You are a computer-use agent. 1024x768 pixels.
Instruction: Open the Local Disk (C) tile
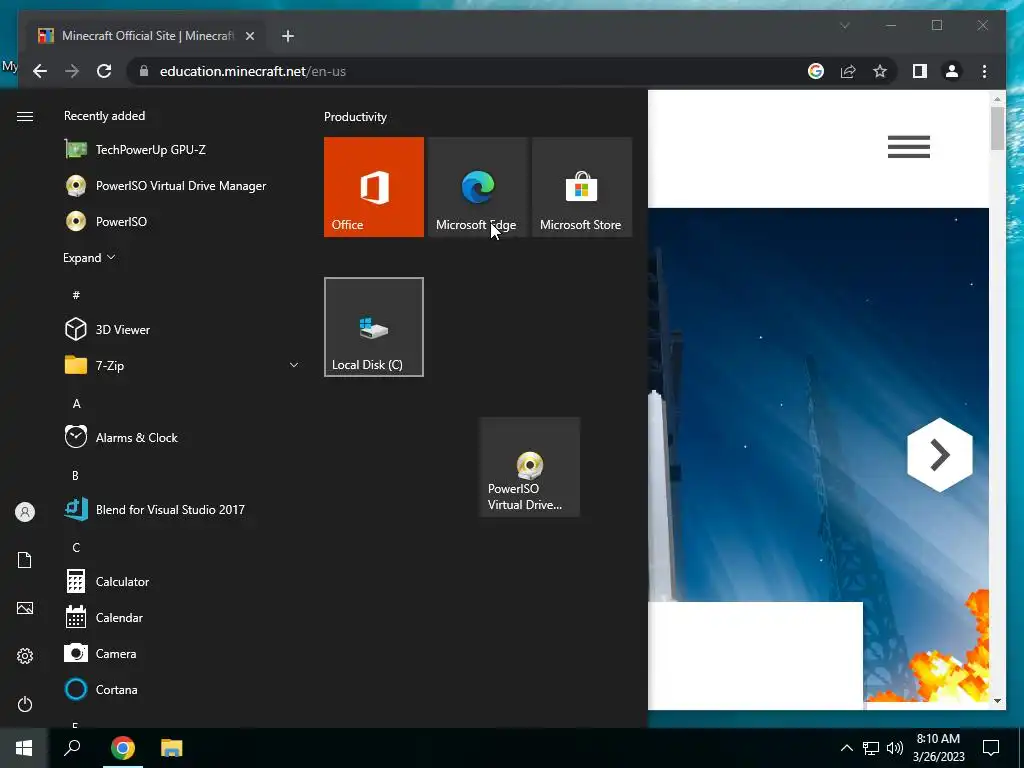(x=374, y=327)
